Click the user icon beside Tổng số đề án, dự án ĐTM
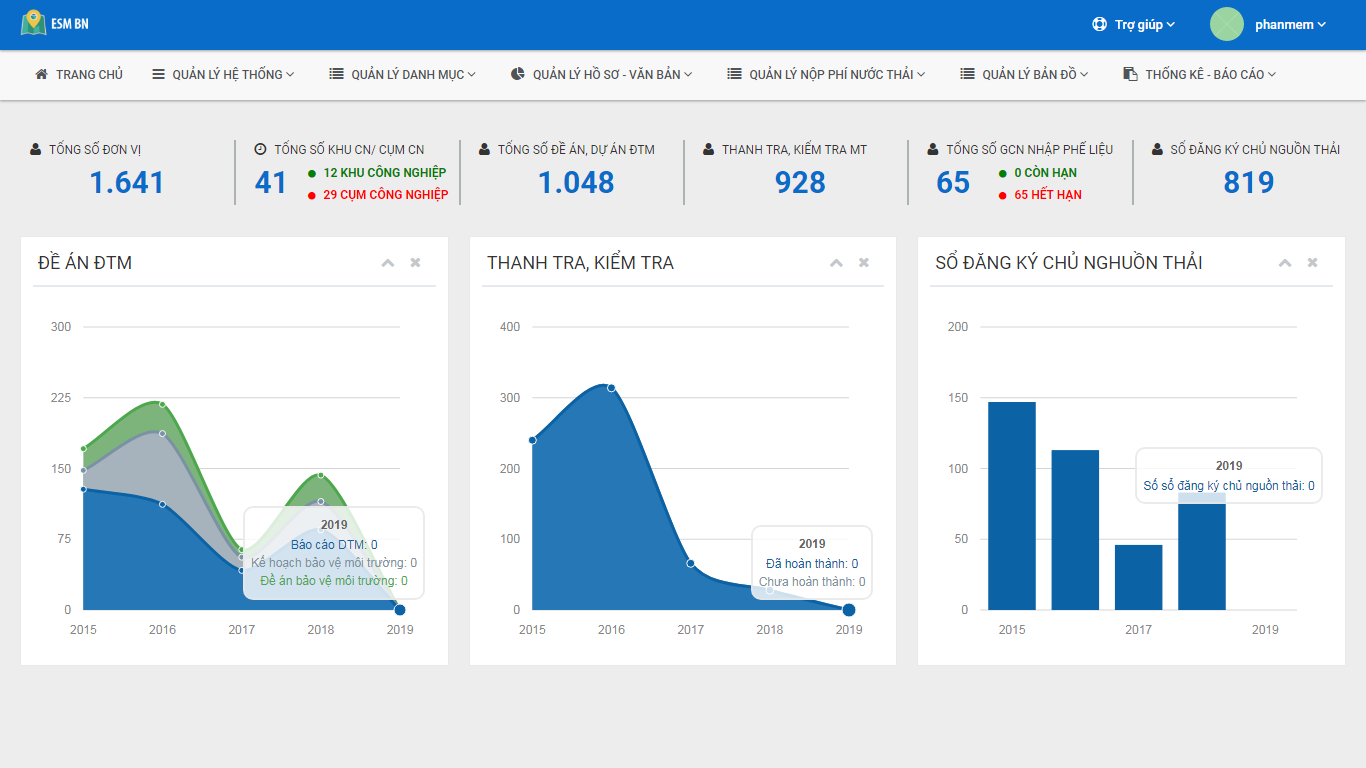Image resolution: width=1366 pixels, height=768 pixels. 484,149
